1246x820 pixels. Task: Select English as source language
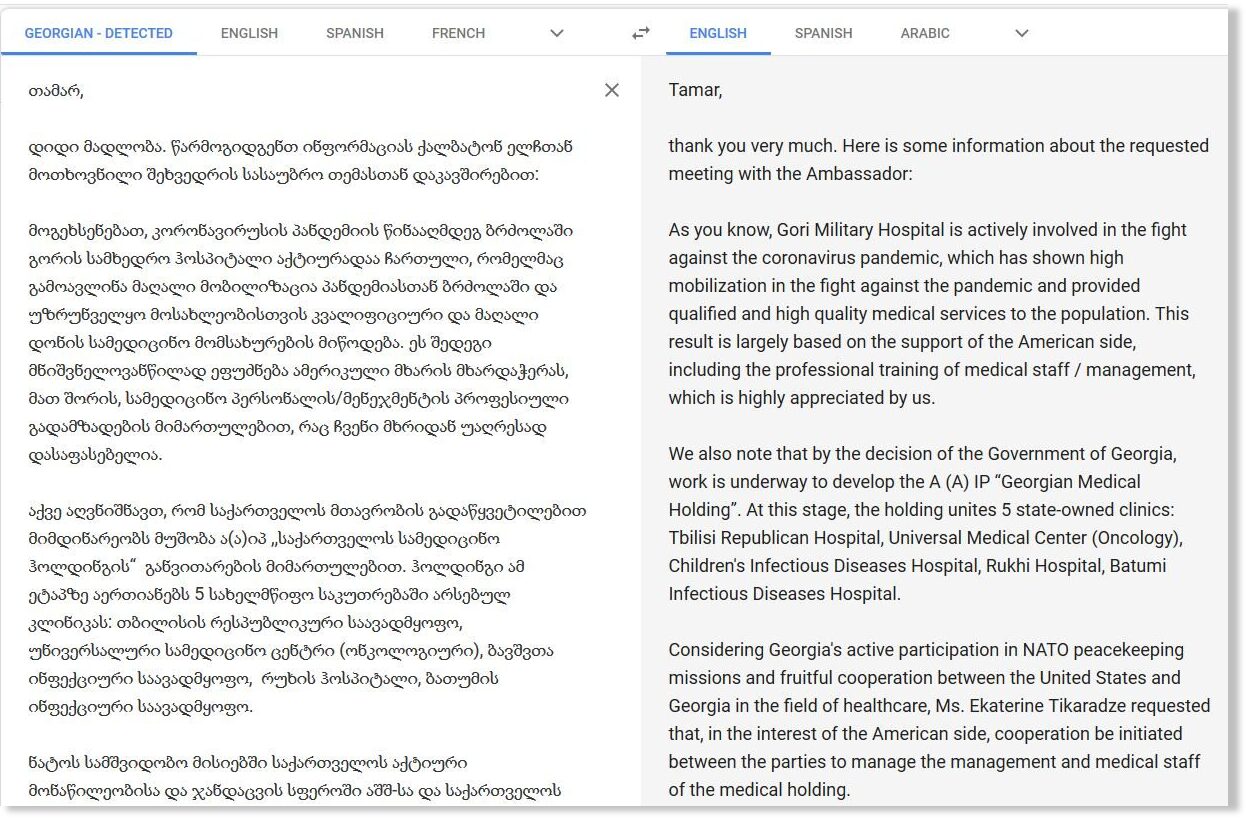[x=249, y=33]
